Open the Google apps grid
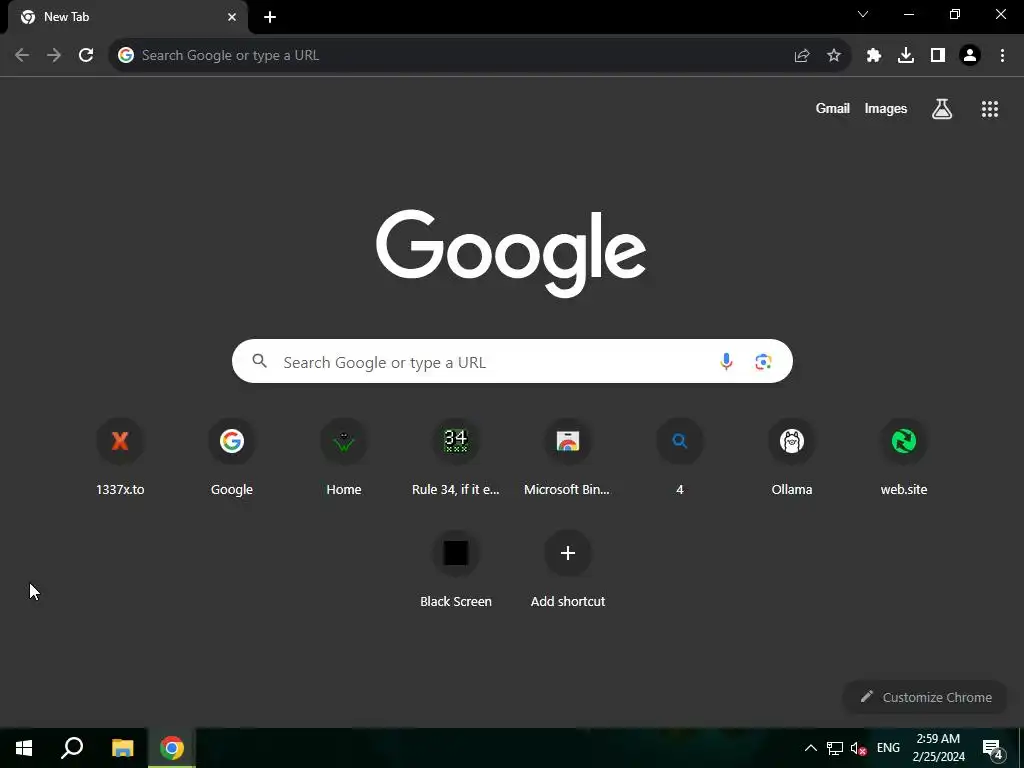This screenshot has height=768, width=1024. [990, 109]
